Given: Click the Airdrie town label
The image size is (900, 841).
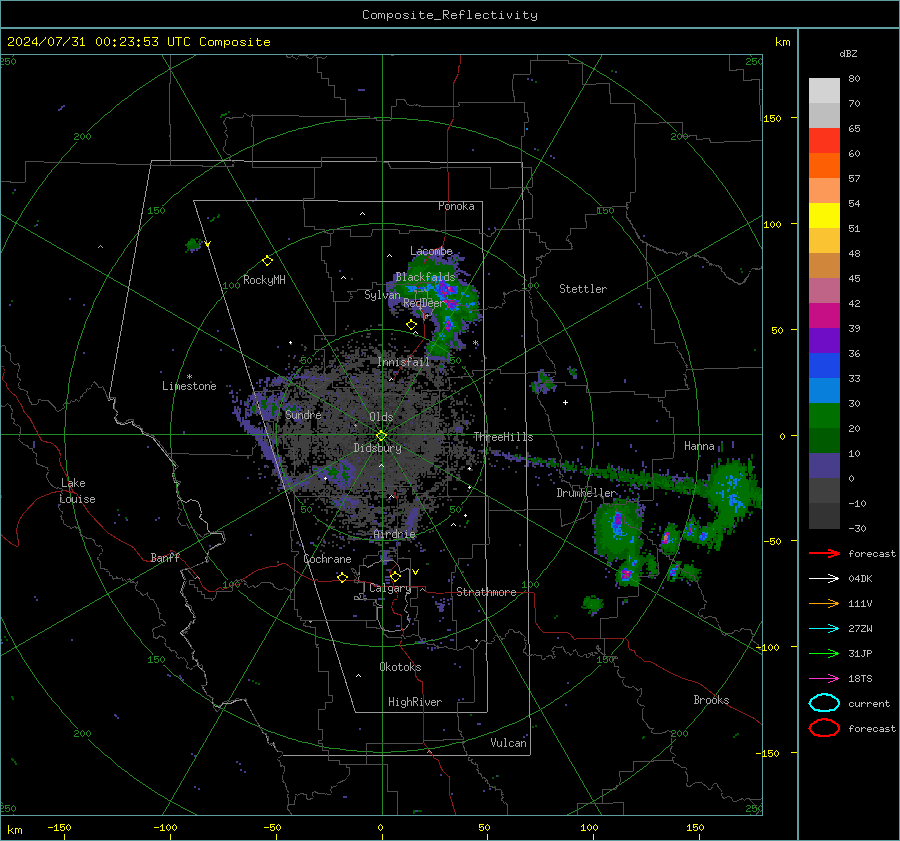Looking at the screenshot, I should (x=394, y=534).
